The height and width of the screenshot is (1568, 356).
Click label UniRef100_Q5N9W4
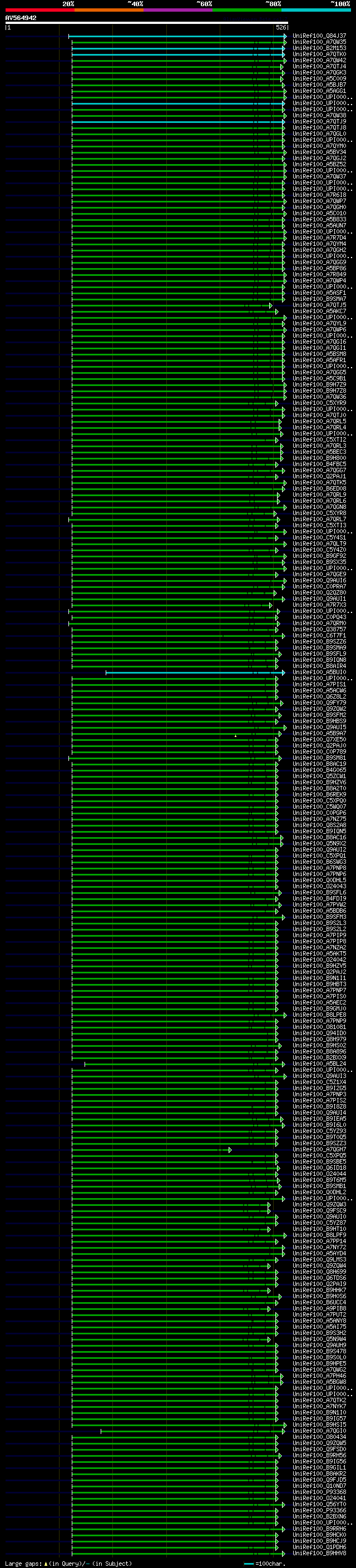tap(319, 1339)
